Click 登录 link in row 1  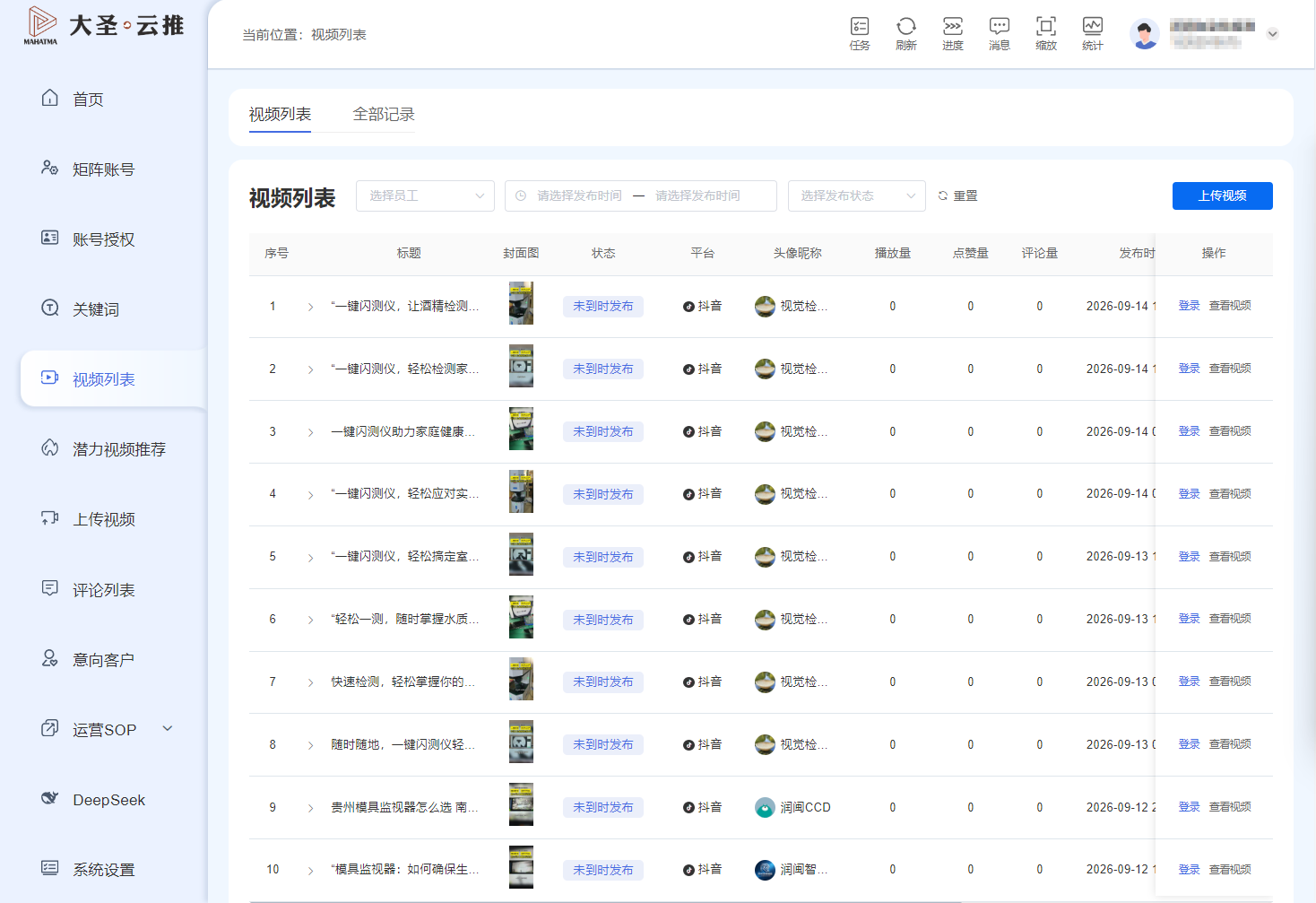[1189, 306]
